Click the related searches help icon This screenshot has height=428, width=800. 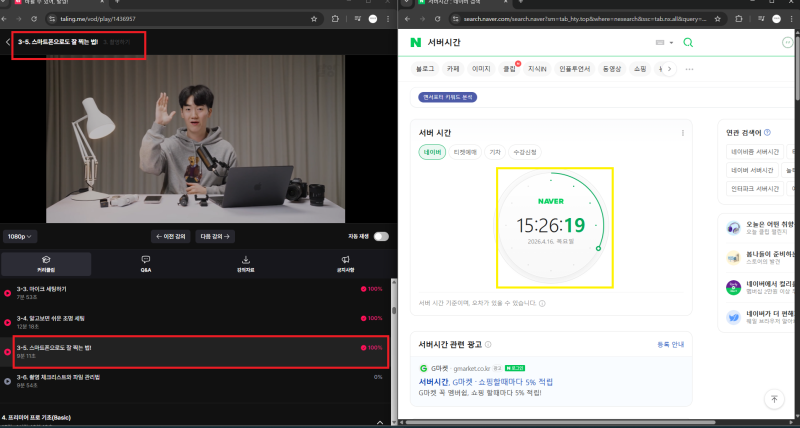coord(767,133)
